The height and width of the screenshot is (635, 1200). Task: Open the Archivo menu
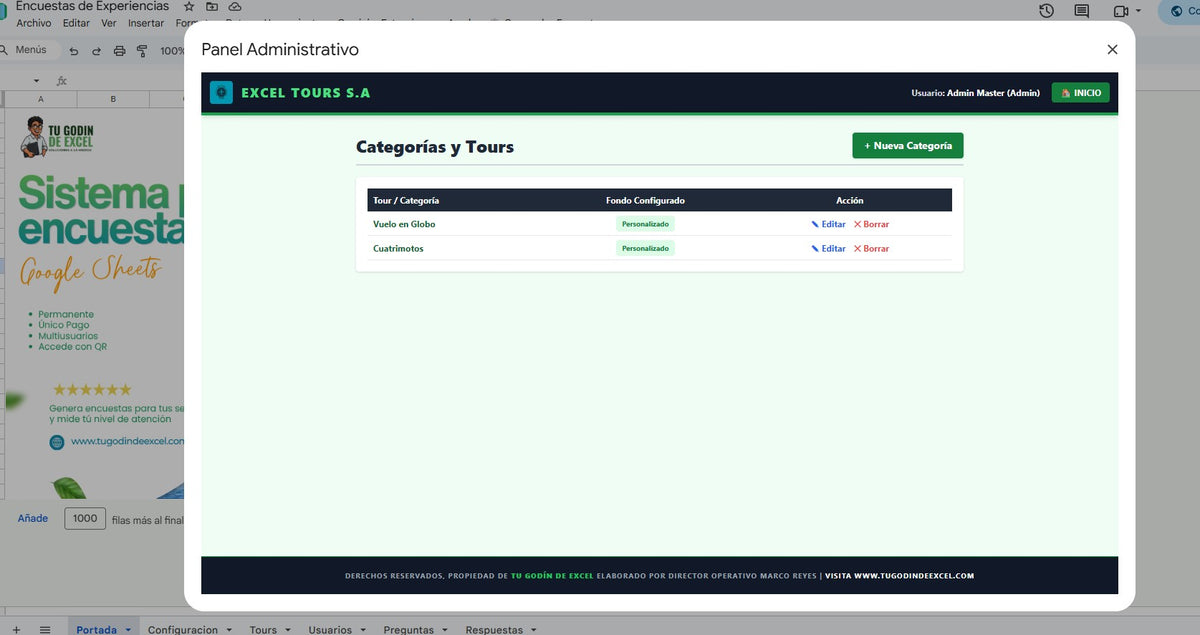[34, 23]
